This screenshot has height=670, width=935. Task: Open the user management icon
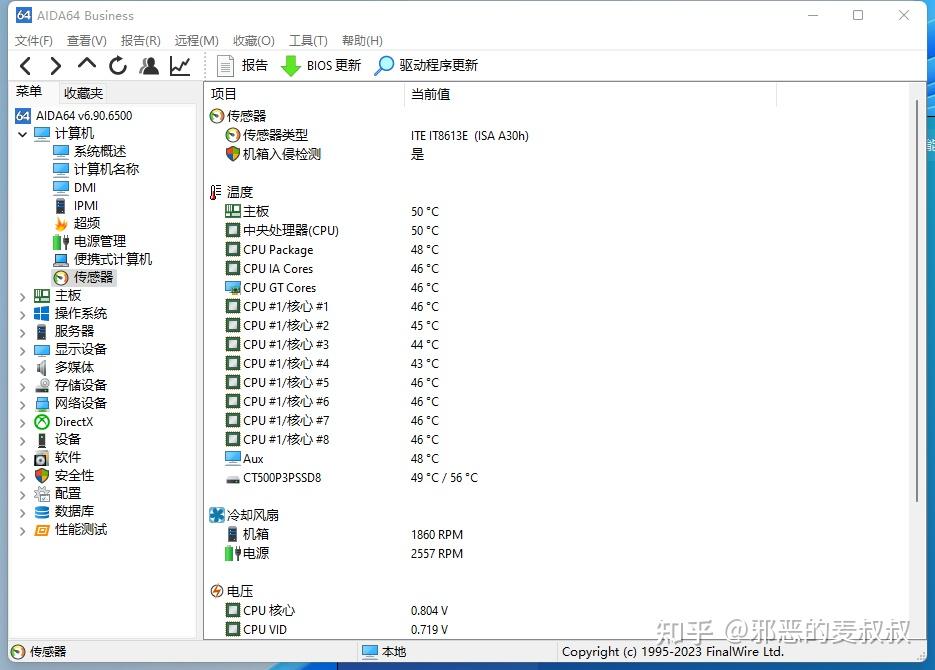coord(149,66)
